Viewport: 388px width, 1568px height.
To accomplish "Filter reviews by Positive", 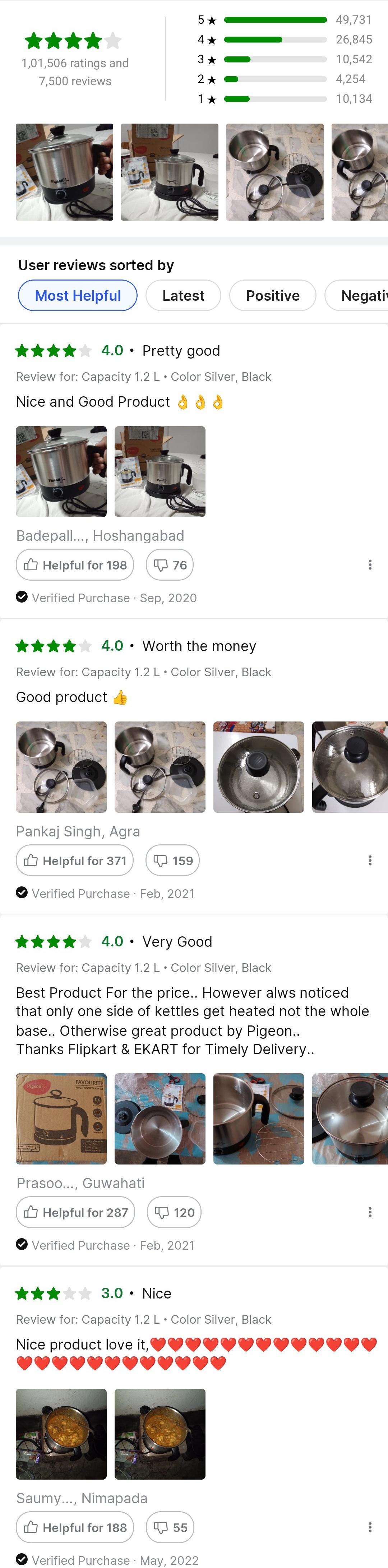I will 272,295.
